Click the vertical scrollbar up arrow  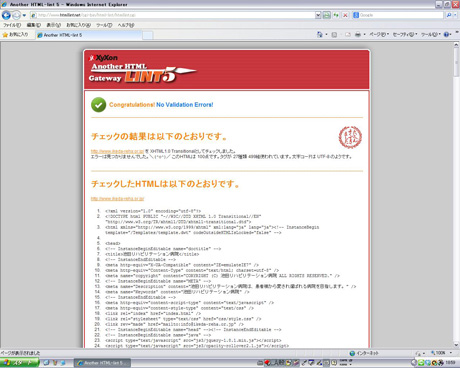tap(456, 45)
